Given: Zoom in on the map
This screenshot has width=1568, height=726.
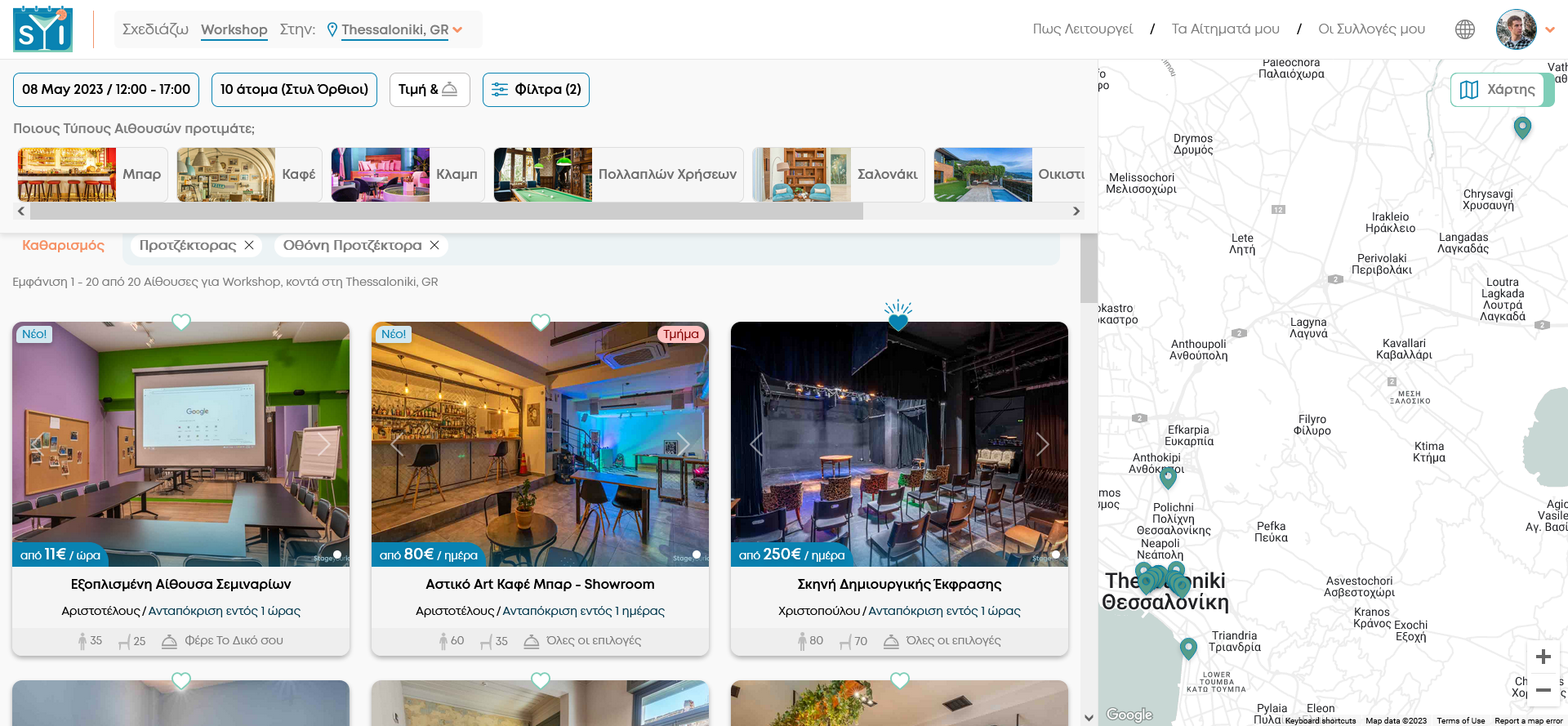Looking at the screenshot, I should click(1543, 657).
